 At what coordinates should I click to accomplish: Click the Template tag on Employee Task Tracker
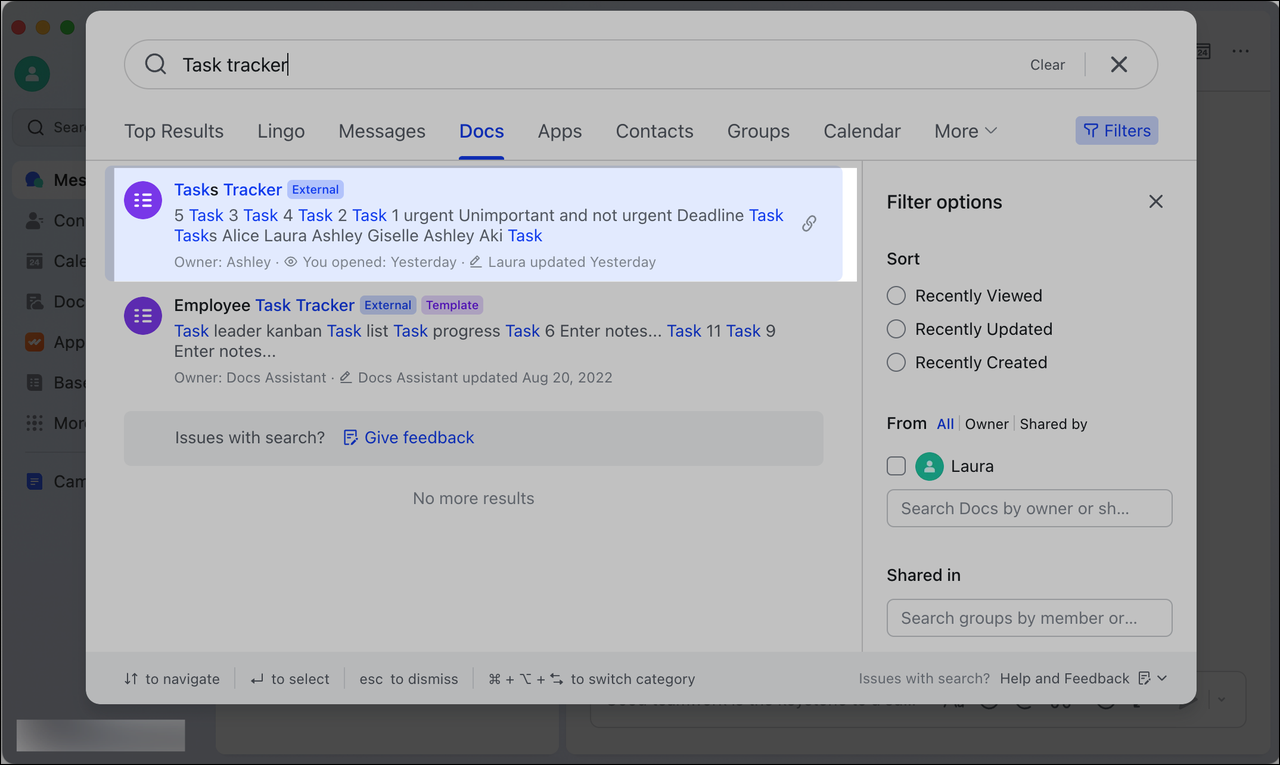pyautogui.click(x=452, y=305)
